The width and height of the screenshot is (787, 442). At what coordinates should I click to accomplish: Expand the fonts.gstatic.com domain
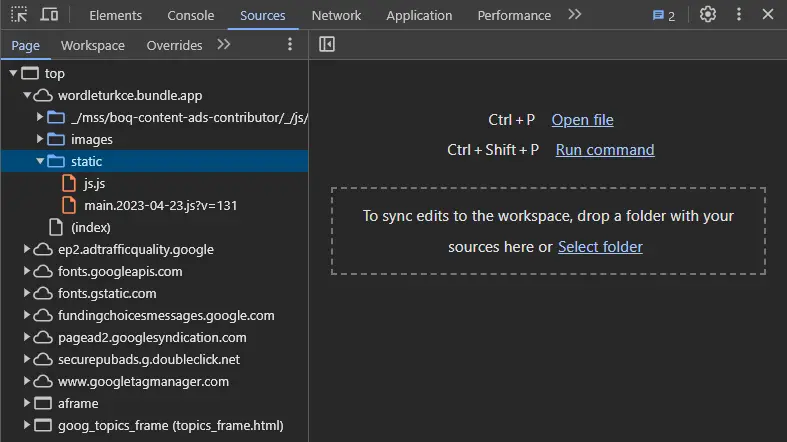(x=27, y=293)
